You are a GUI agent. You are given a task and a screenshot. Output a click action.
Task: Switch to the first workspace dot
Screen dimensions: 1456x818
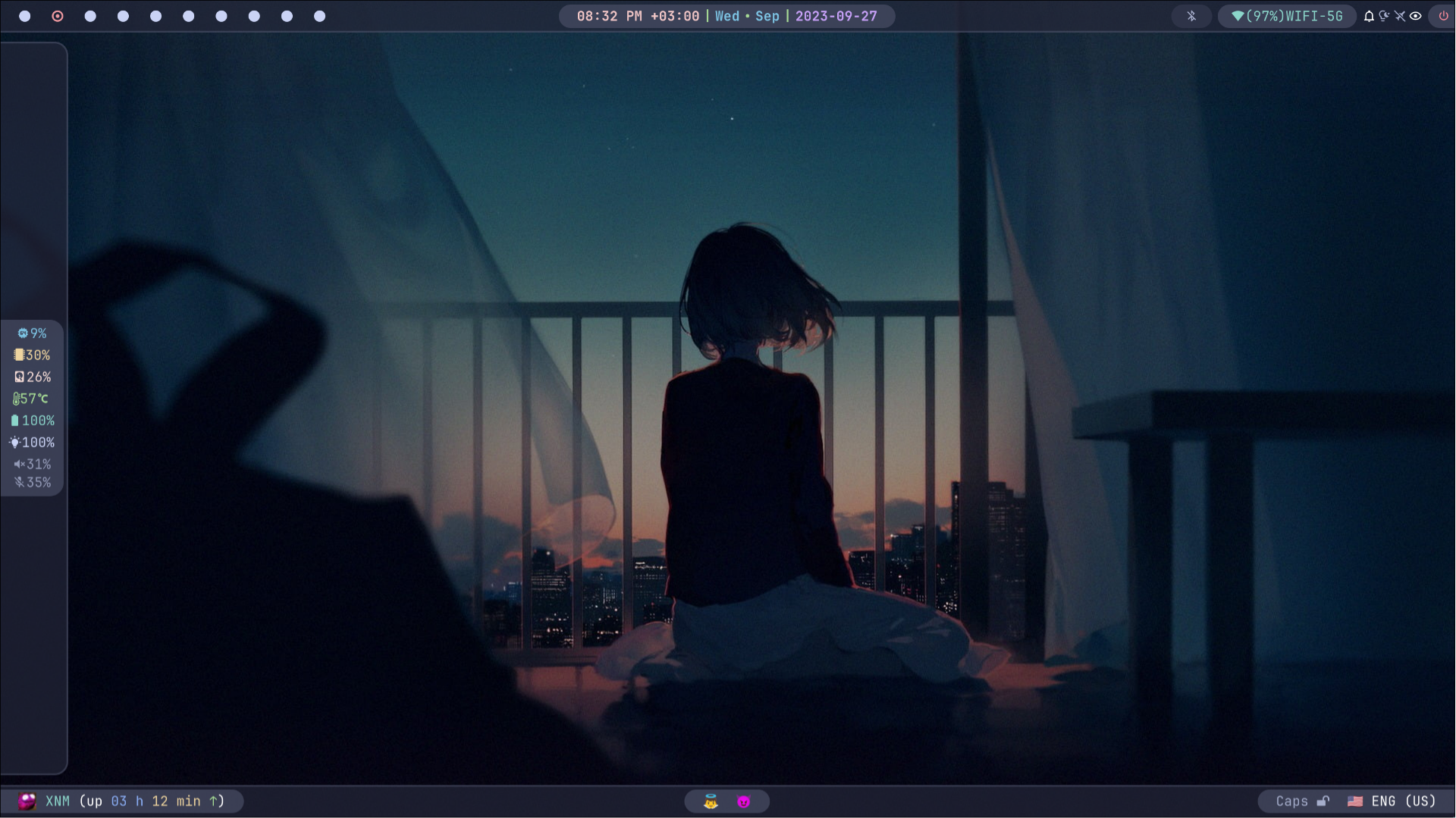[24, 16]
